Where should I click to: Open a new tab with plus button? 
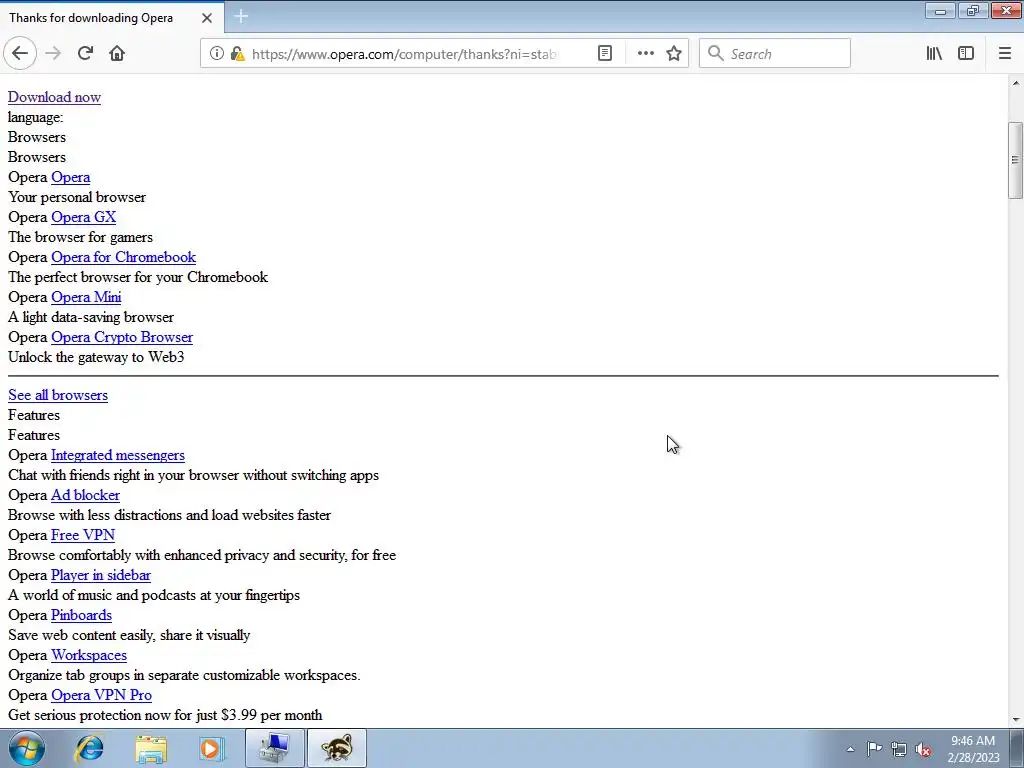pyautogui.click(x=241, y=16)
